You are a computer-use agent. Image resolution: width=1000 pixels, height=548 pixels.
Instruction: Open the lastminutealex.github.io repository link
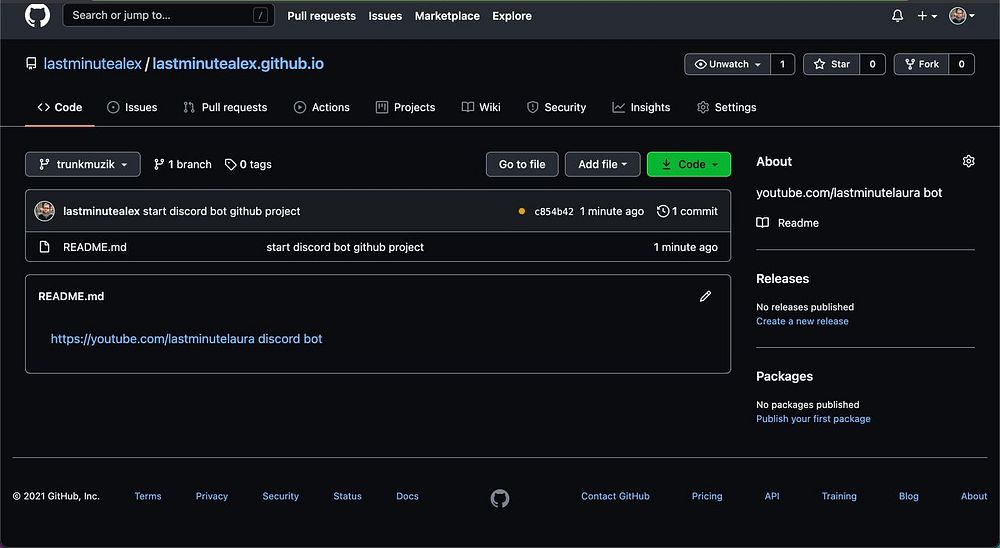238,64
